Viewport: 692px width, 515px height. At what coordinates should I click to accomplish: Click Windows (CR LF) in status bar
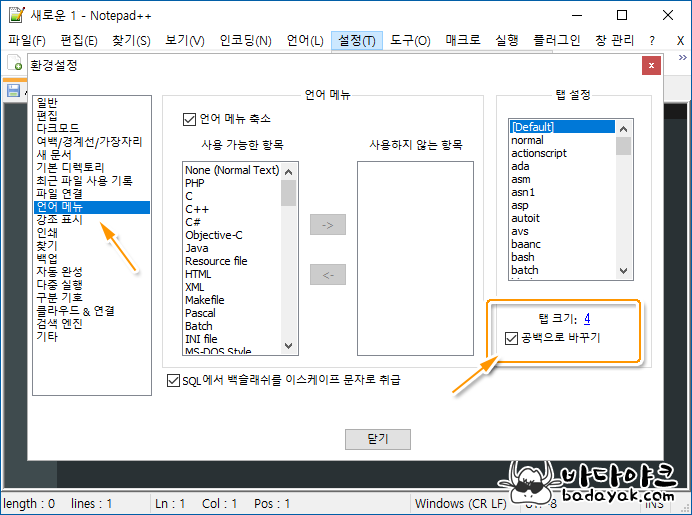(x=461, y=504)
